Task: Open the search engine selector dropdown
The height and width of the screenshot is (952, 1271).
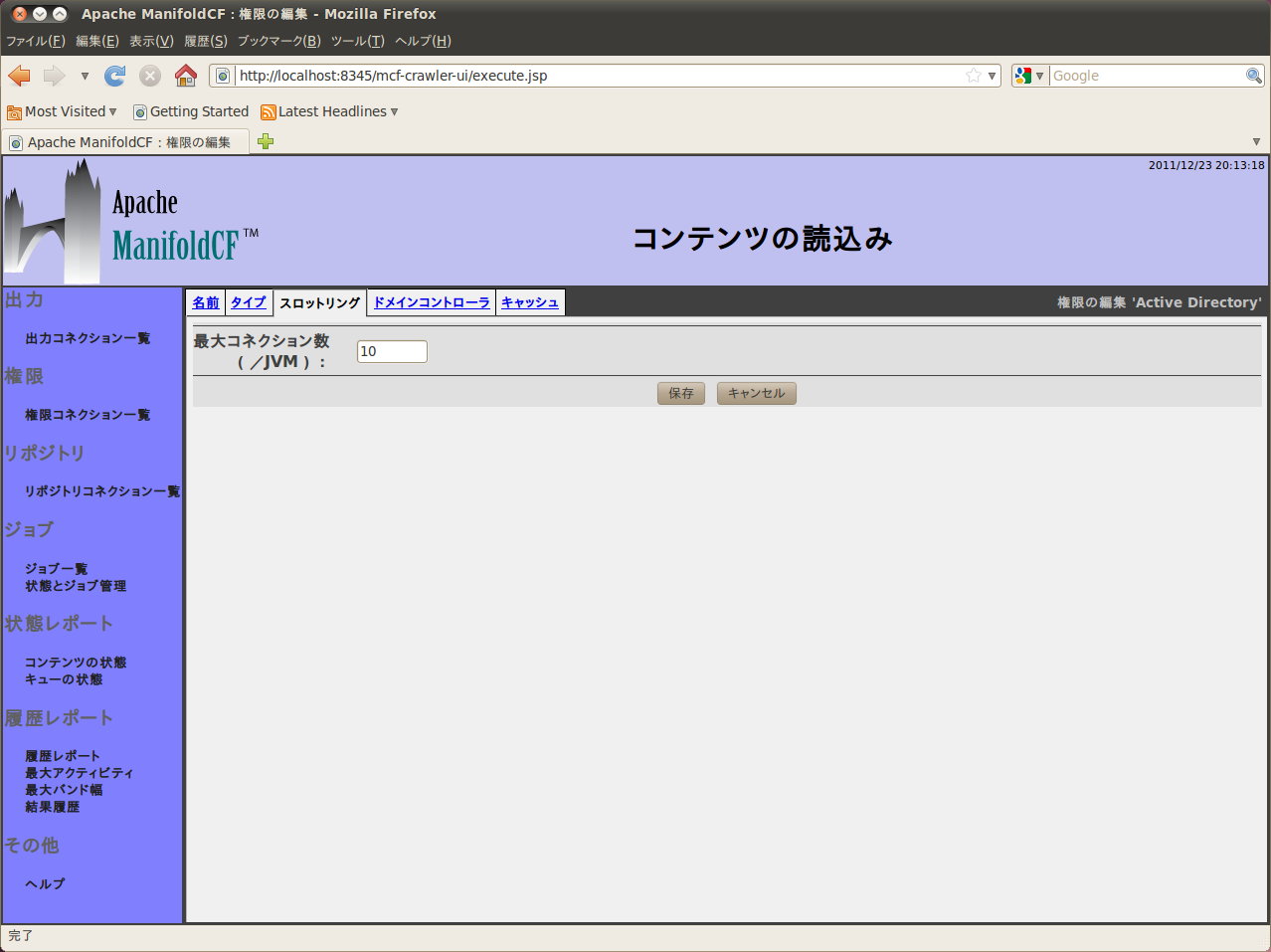Action: pos(1030,76)
